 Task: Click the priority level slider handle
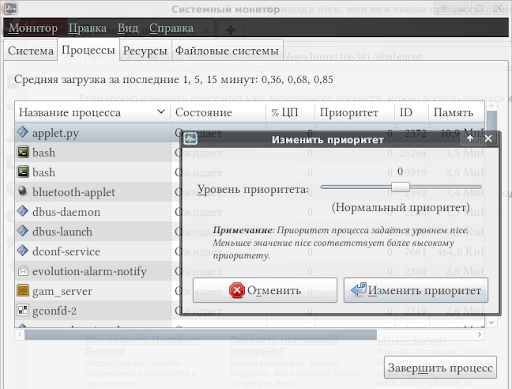pos(400,187)
